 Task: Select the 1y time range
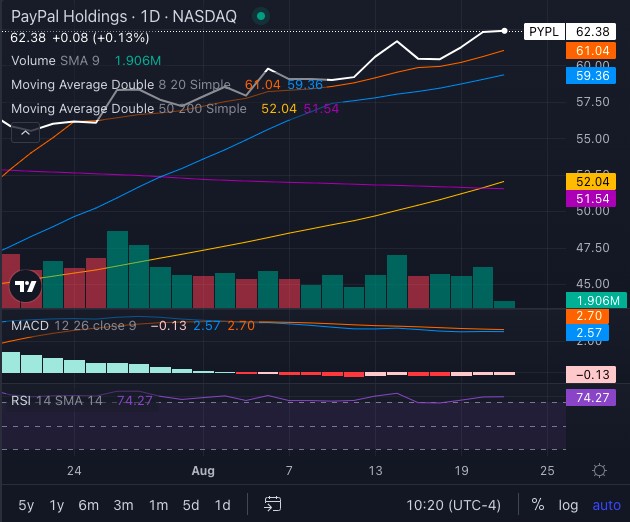57,505
